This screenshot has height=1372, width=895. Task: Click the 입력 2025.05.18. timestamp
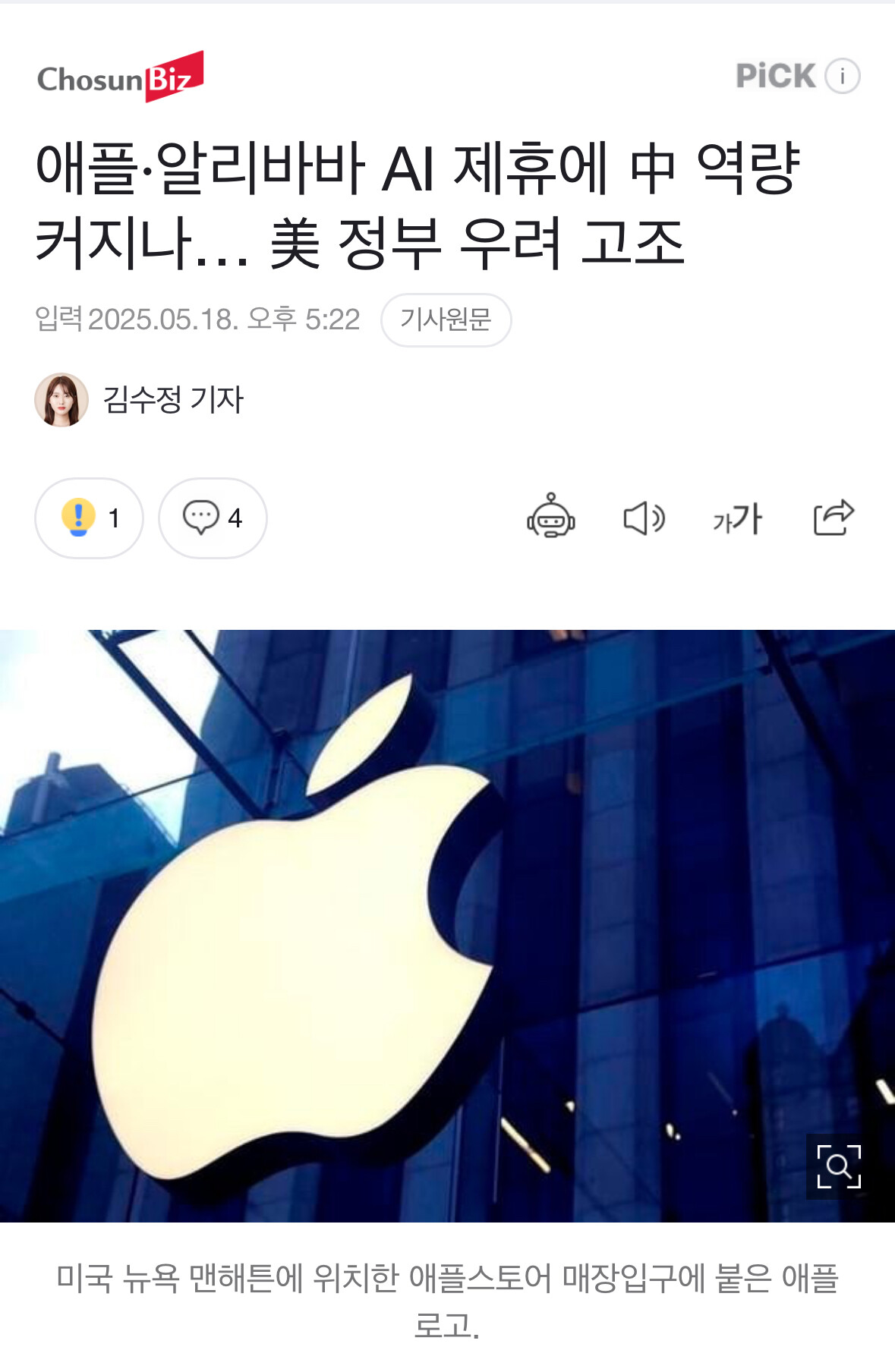(197, 319)
